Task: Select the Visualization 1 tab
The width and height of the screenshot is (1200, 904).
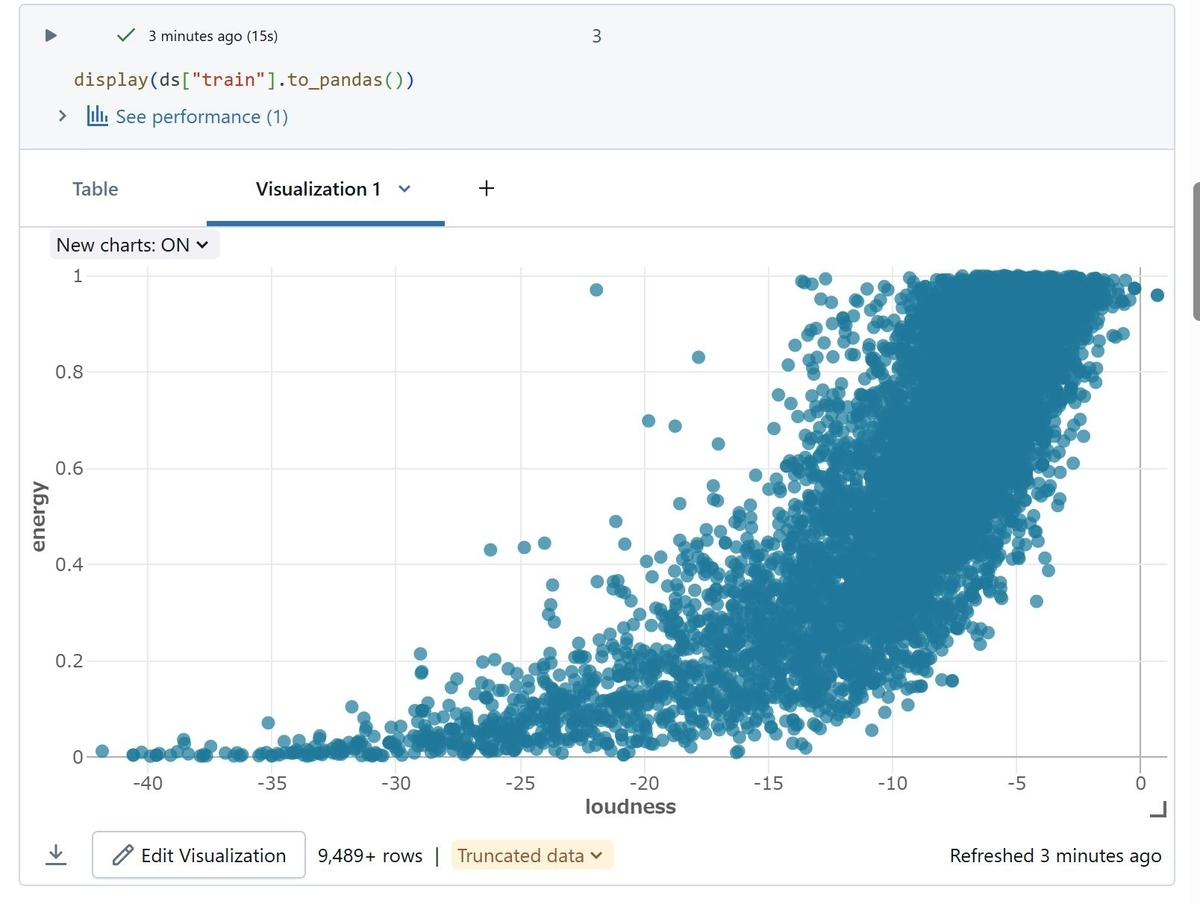Action: coord(318,188)
